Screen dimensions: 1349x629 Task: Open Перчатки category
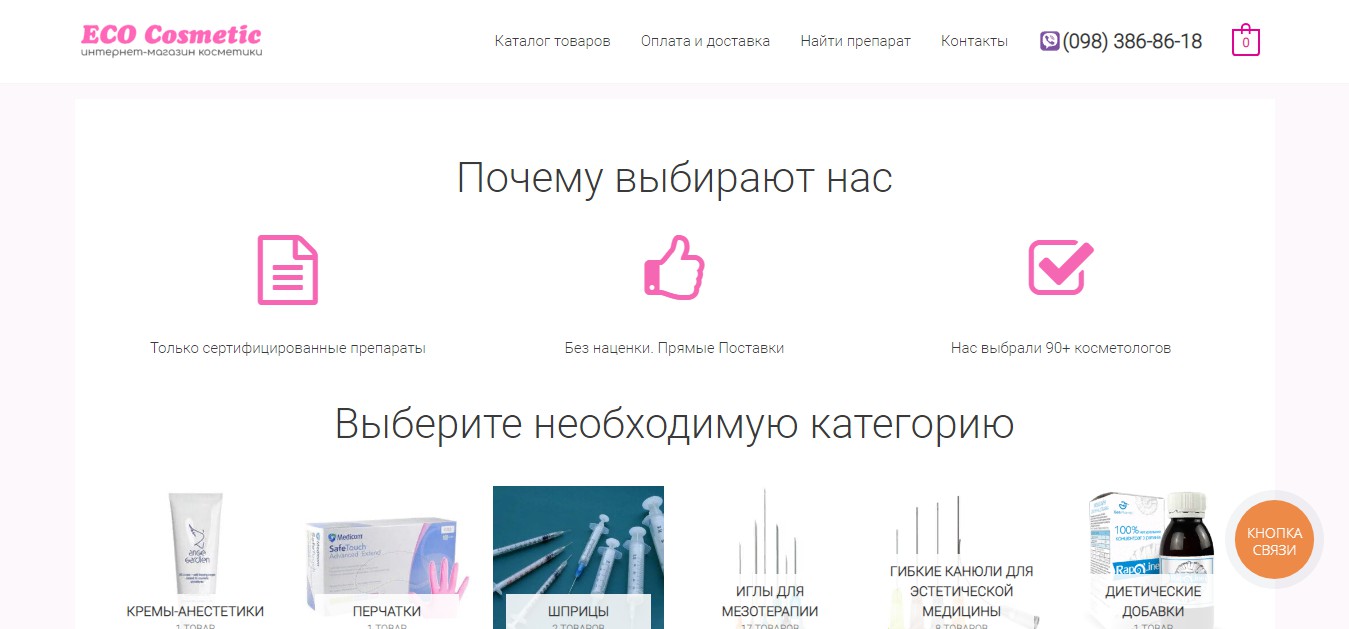click(387, 611)
